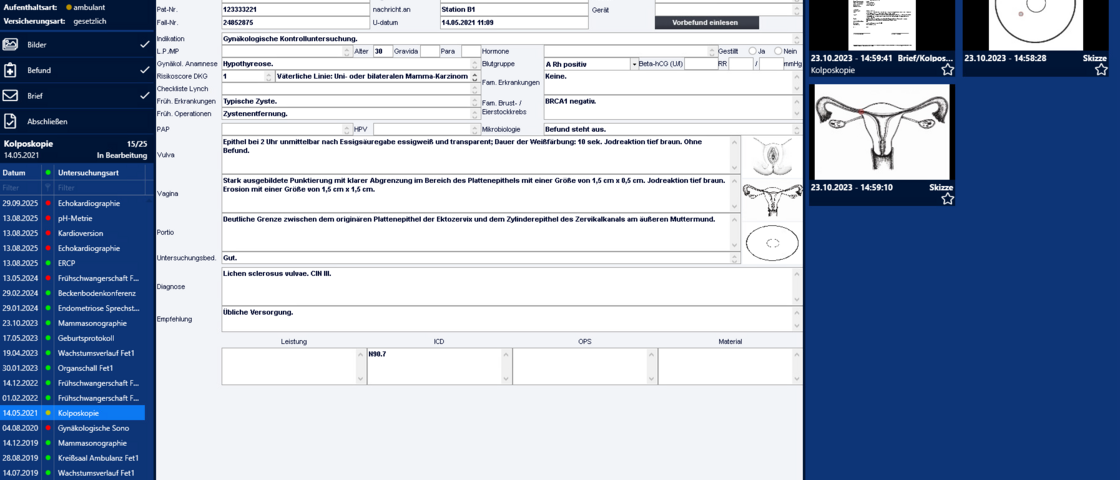1120x480 pixels.
Task: Click the Abschließen document-check icon
Action: tap(11, 121)
